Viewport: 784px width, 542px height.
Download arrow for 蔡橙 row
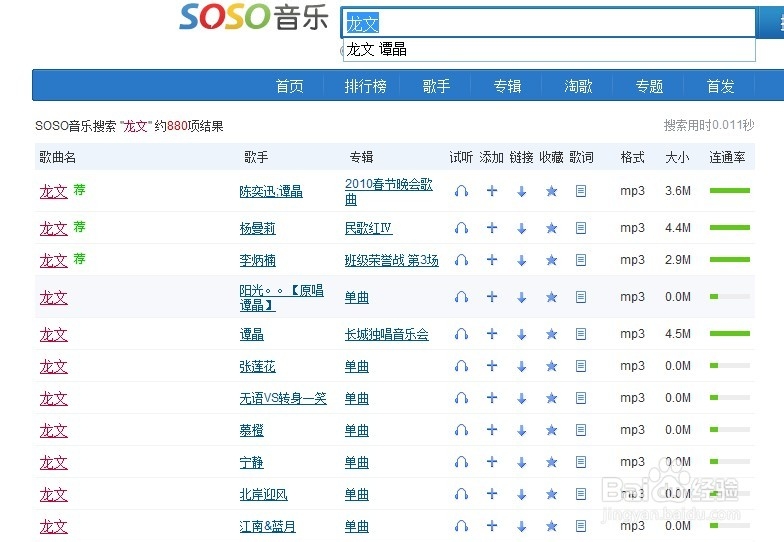pyautogui.click(x=522, y=430)
